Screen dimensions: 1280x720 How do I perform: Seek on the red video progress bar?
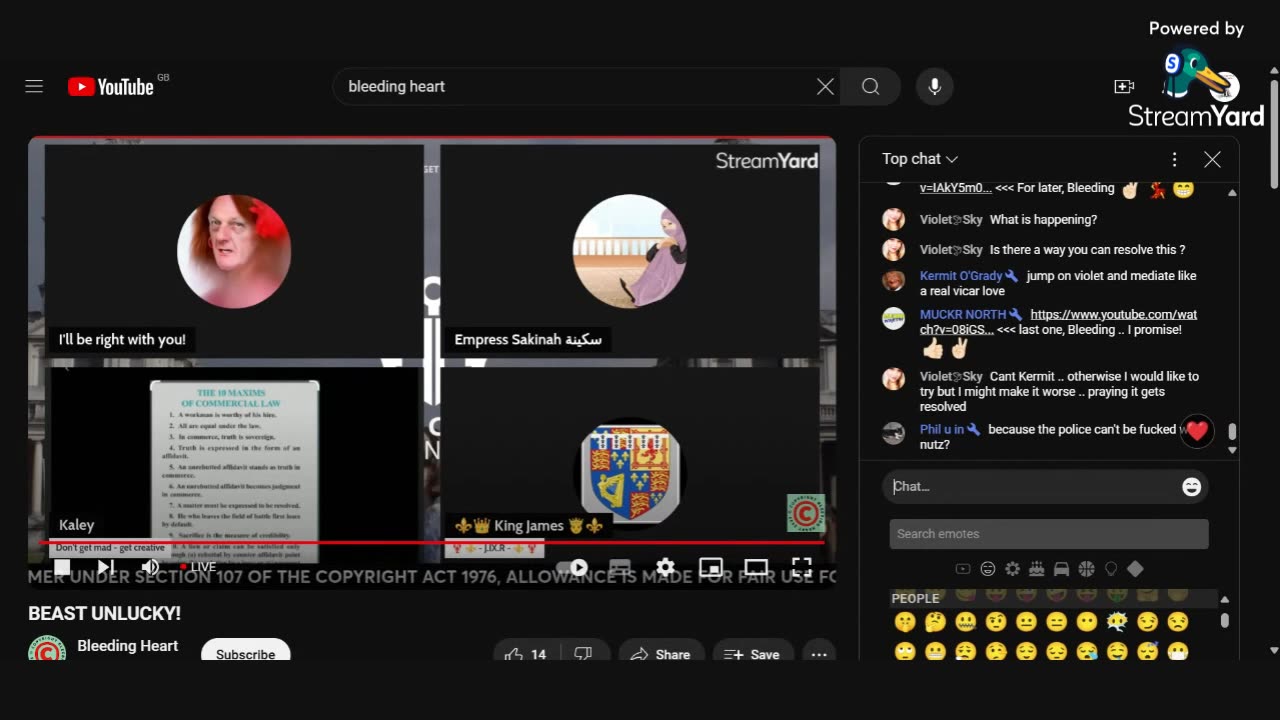pyautogui.click(x=432, y=543)
